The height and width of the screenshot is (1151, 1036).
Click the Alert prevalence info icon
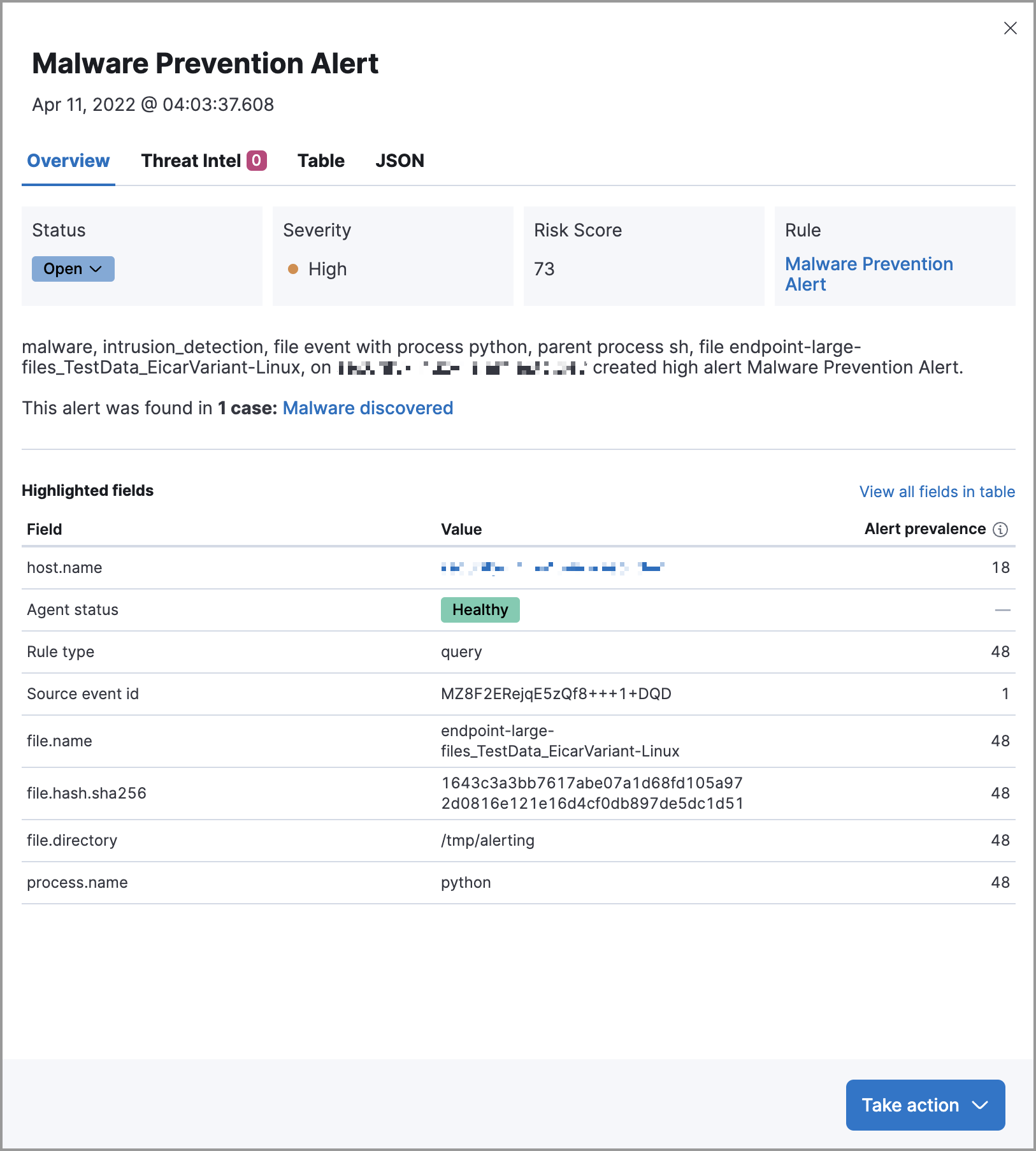(x=1000, y=530)
